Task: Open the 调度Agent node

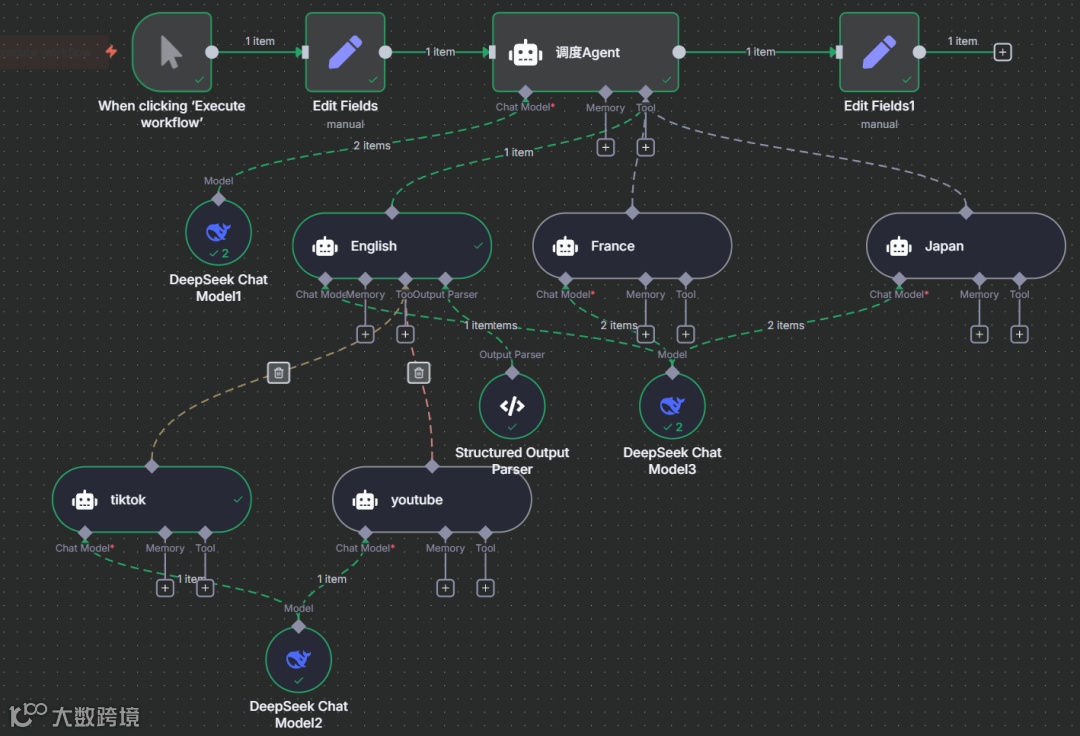Action: [585, 52]
